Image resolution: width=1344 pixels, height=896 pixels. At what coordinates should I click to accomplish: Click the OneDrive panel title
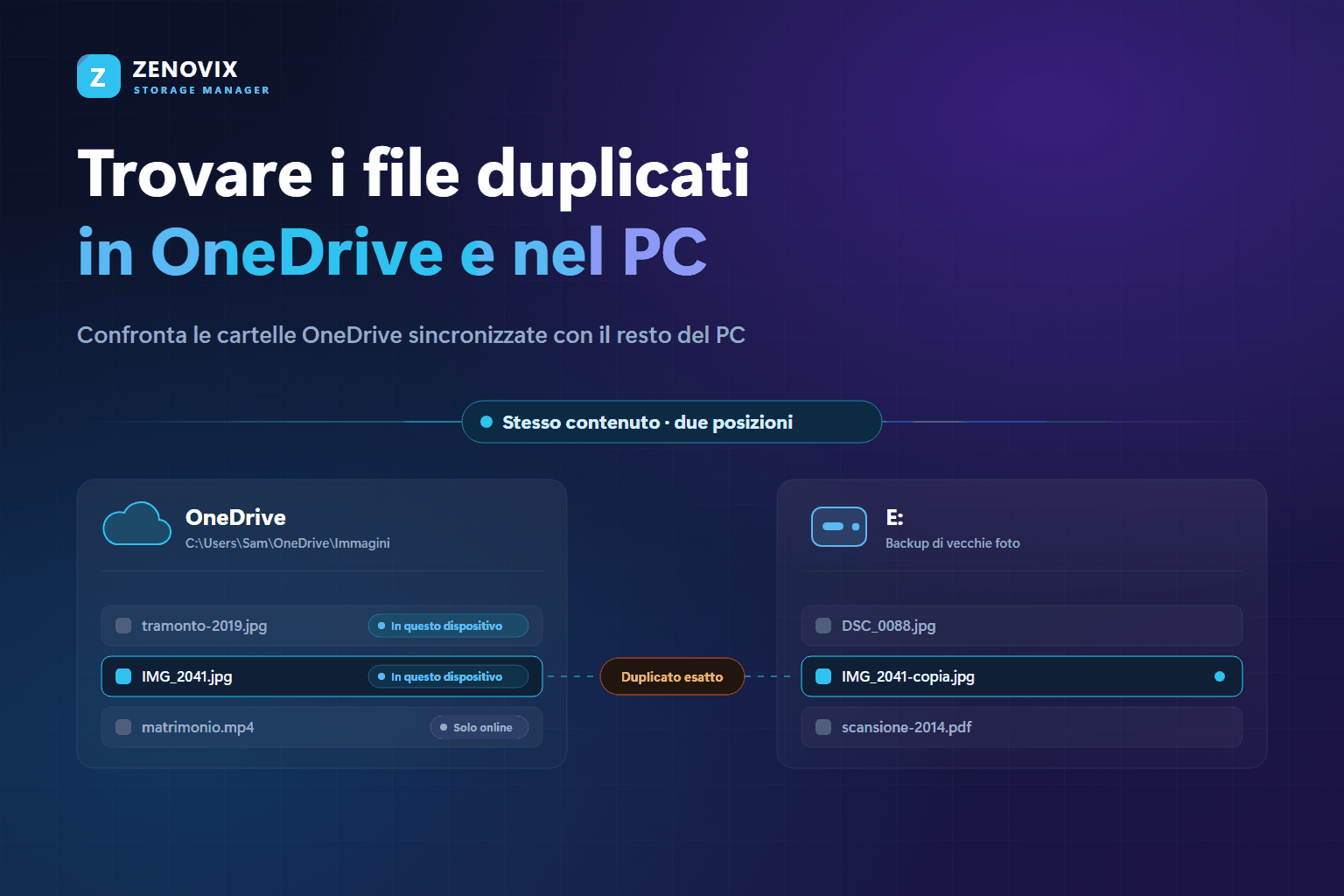[235, 517]
